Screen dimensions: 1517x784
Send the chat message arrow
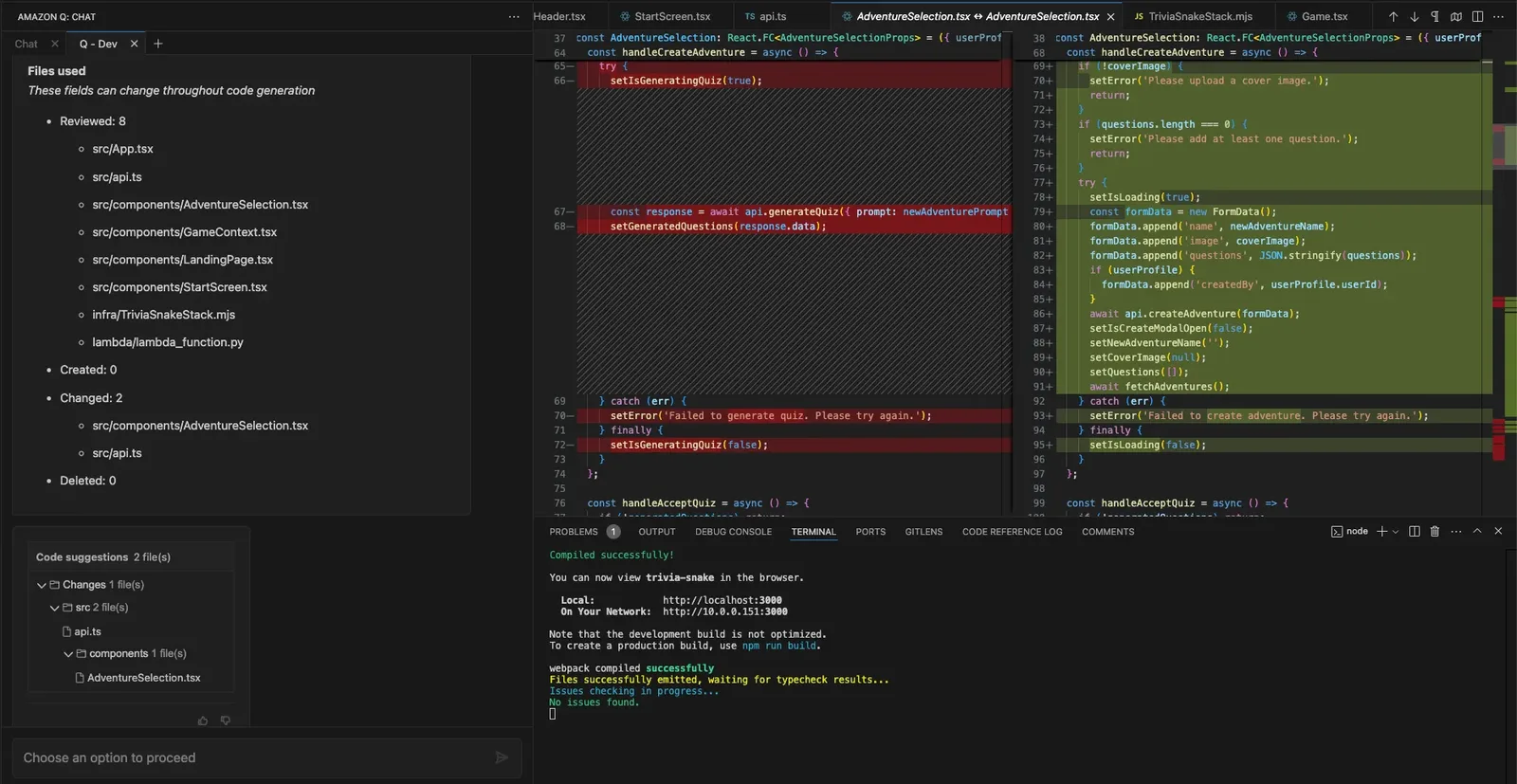coord(502,757)
